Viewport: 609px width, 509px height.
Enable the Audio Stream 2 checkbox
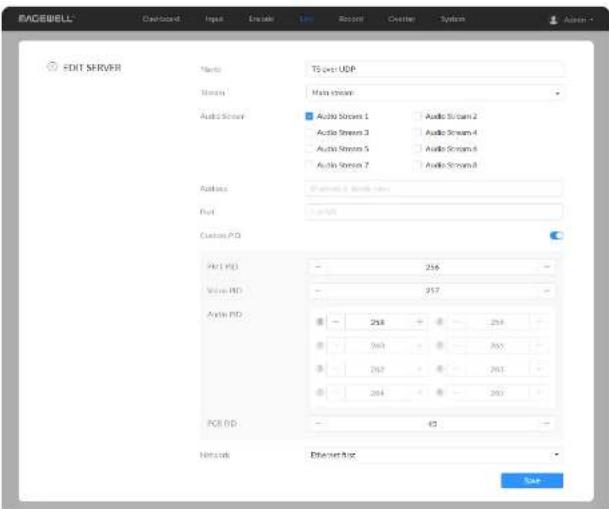point(418,116)
